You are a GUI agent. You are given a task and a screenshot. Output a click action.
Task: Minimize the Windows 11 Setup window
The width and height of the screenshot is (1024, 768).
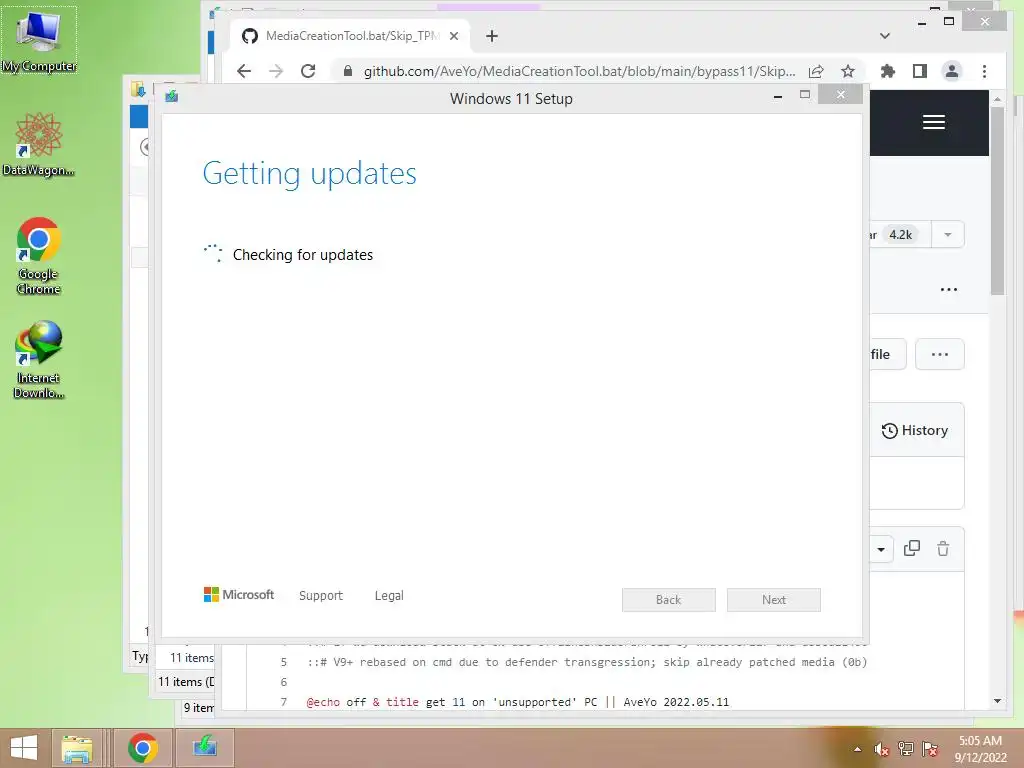778,96
